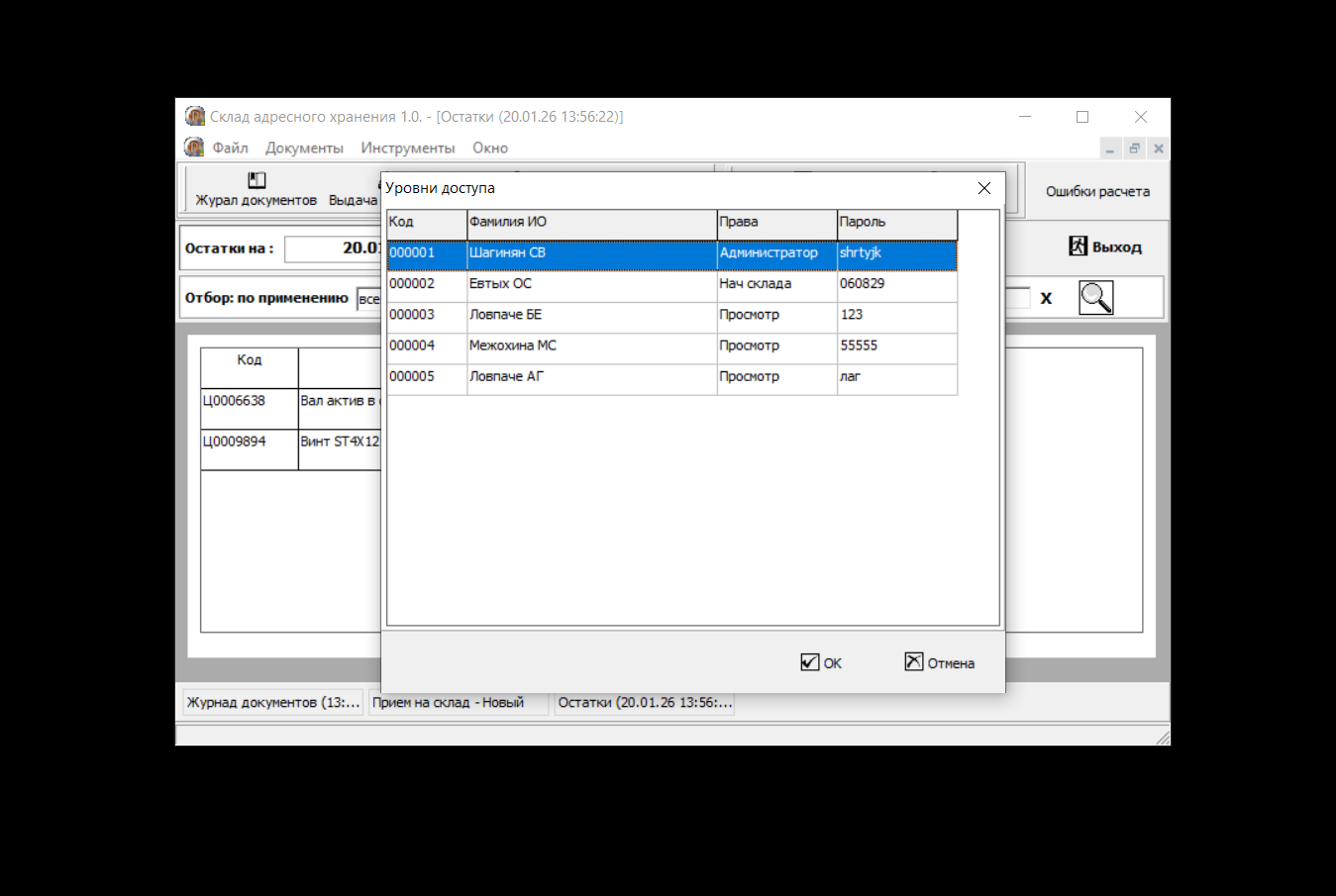This screenshot has height=896, width=1336.
Task: Click code cell 000004
Action: pyautogui.click(x=426, y=348)
